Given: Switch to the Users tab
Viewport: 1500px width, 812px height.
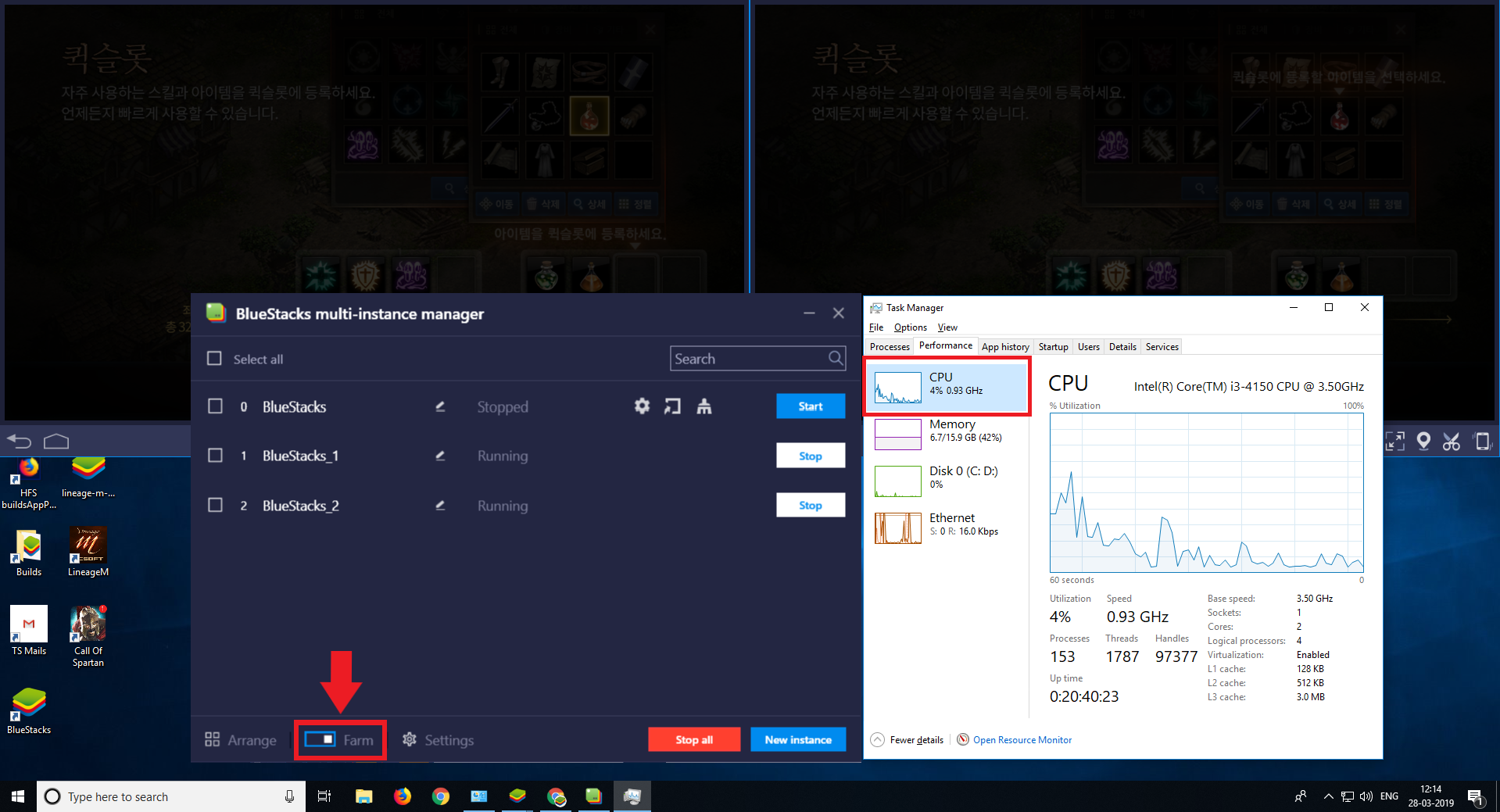Looking at the screenshot, I should [x=1088, y=347].
